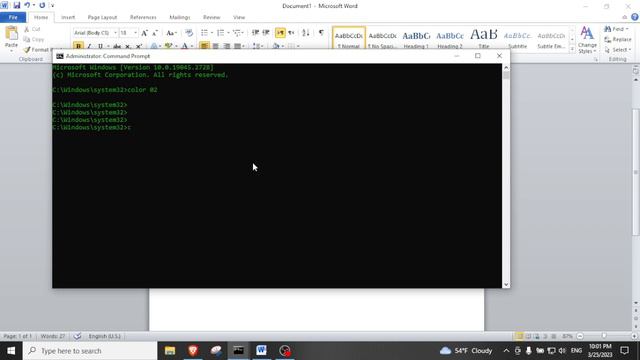Open the font name dropdown arrow
Screen dimensions: 640x360
[x=115, y=33]
